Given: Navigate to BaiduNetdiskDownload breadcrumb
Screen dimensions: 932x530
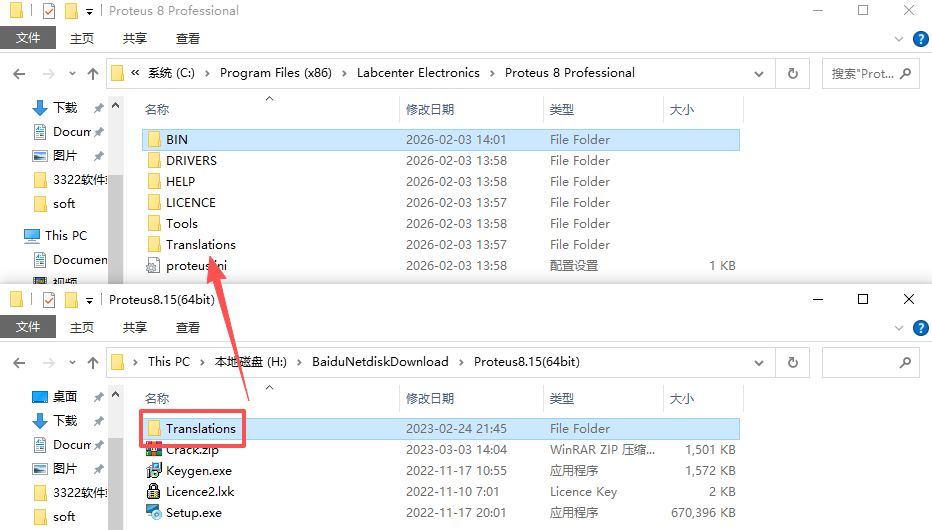Looking at the screenshot, I should (380, 362).
